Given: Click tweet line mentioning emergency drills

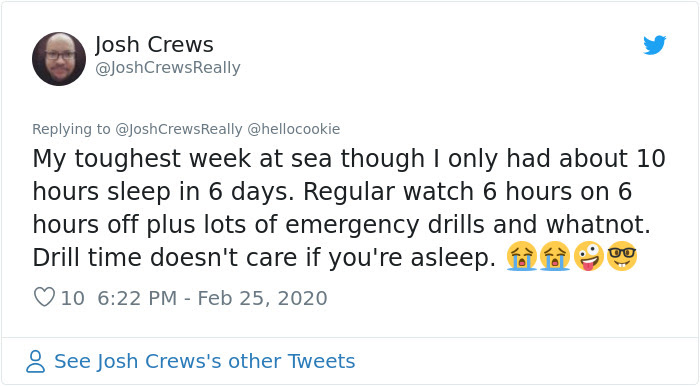Looking at the screenshot, I should (x=342, y=224).
